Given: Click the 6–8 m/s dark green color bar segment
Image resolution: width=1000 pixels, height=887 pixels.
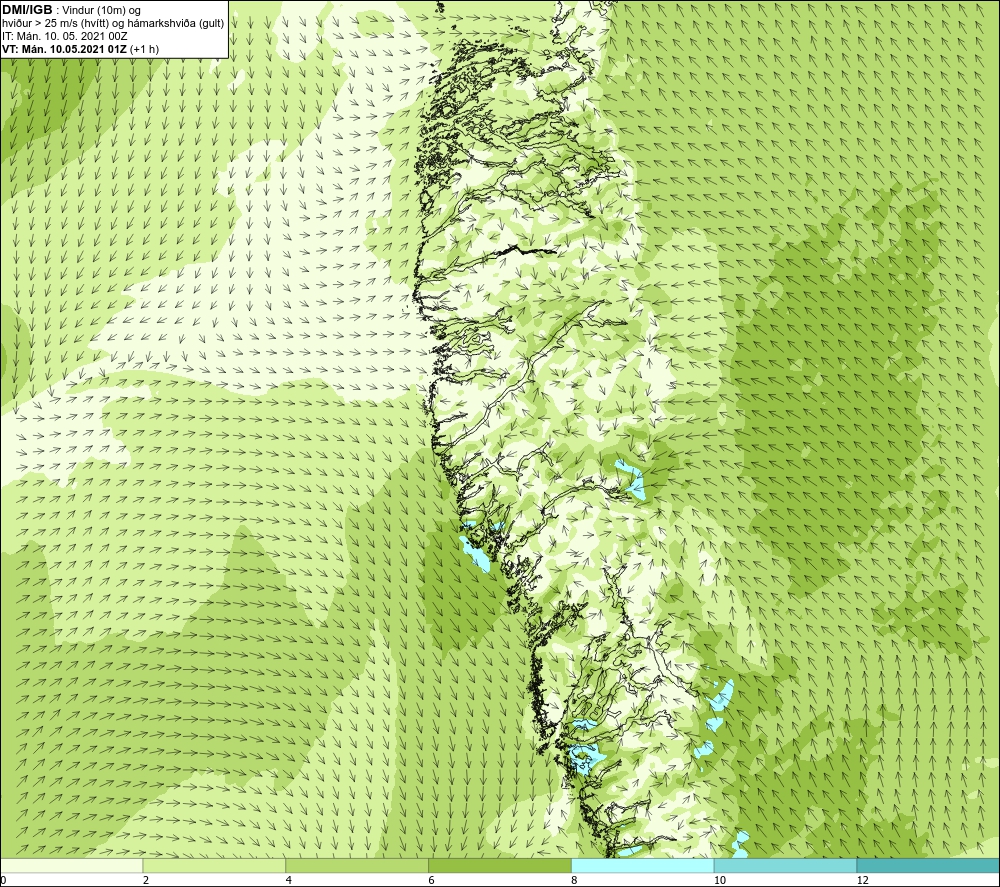Looking at the screenshot, I should (500, 865).
